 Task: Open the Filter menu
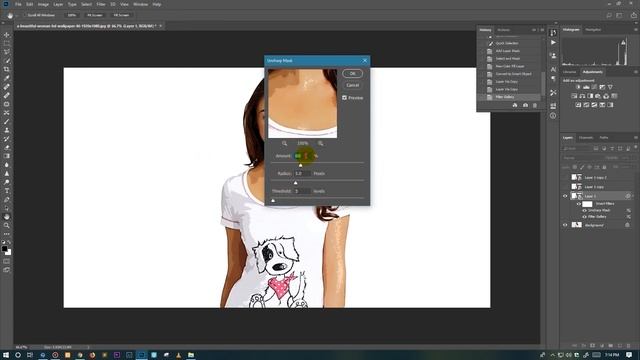101,4
